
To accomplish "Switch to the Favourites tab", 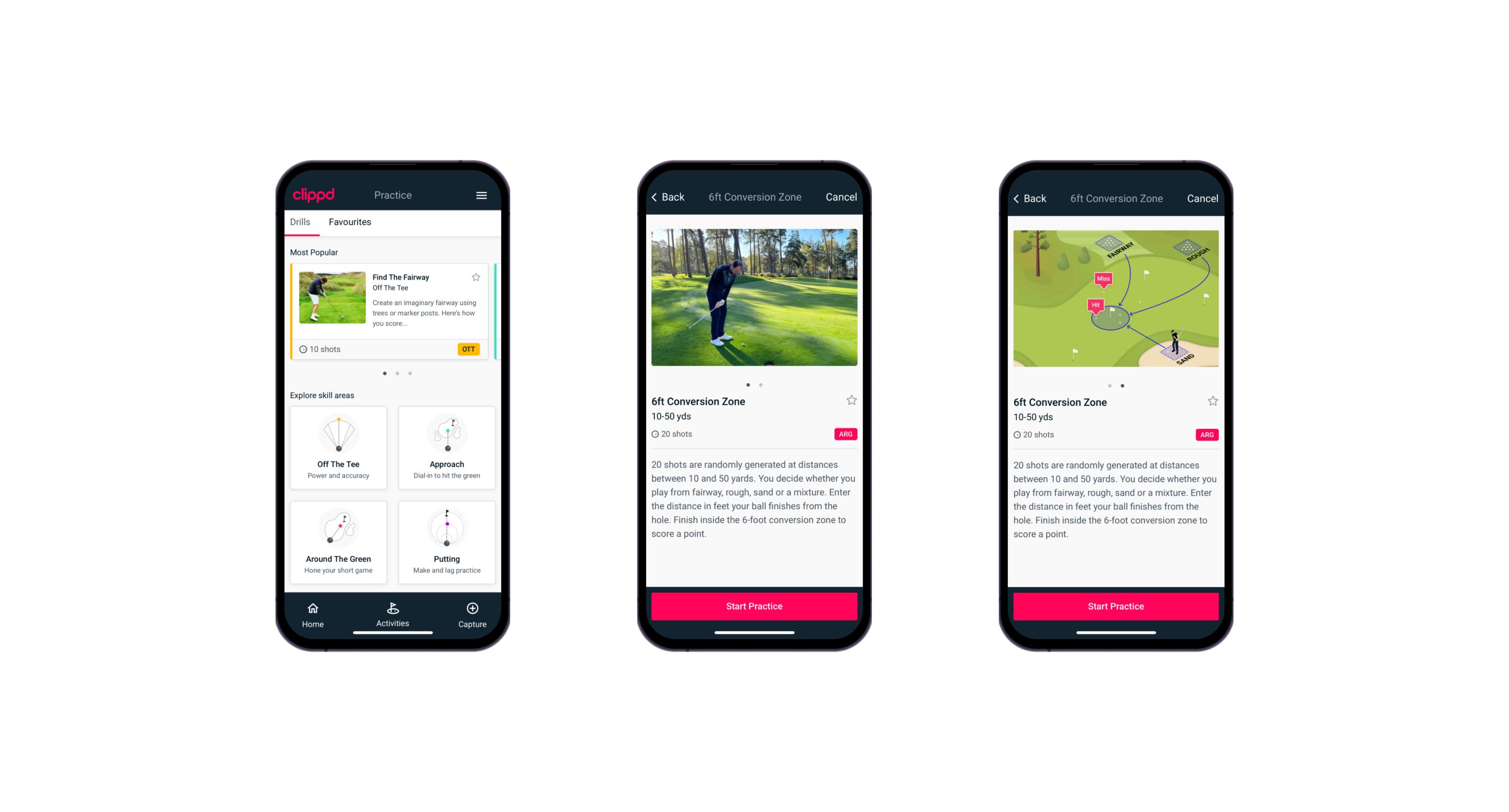I will 349,221.
